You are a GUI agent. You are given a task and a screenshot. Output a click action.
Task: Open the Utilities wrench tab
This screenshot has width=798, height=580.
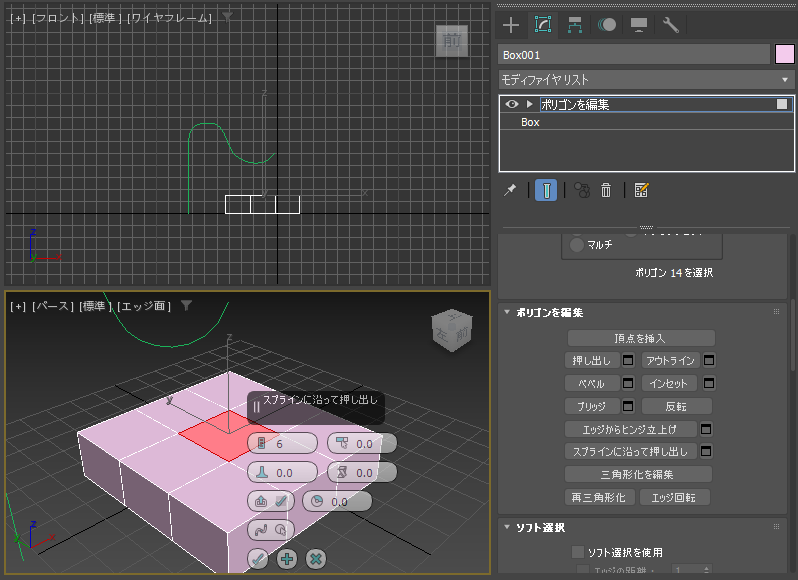[x=670, y=25]
